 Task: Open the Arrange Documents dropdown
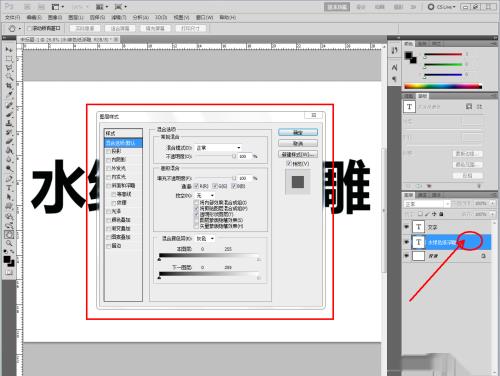click(x=102, y=7)
